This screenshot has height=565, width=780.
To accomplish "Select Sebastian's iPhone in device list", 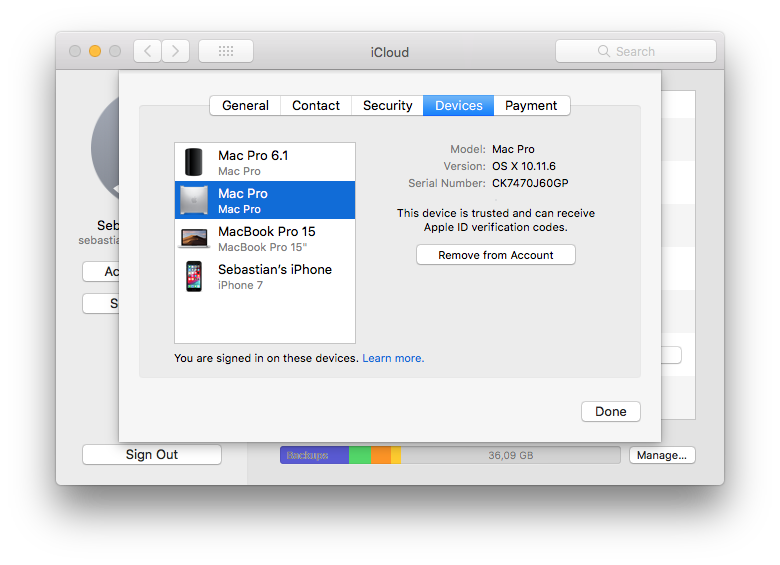I will [x=265, y=276].
